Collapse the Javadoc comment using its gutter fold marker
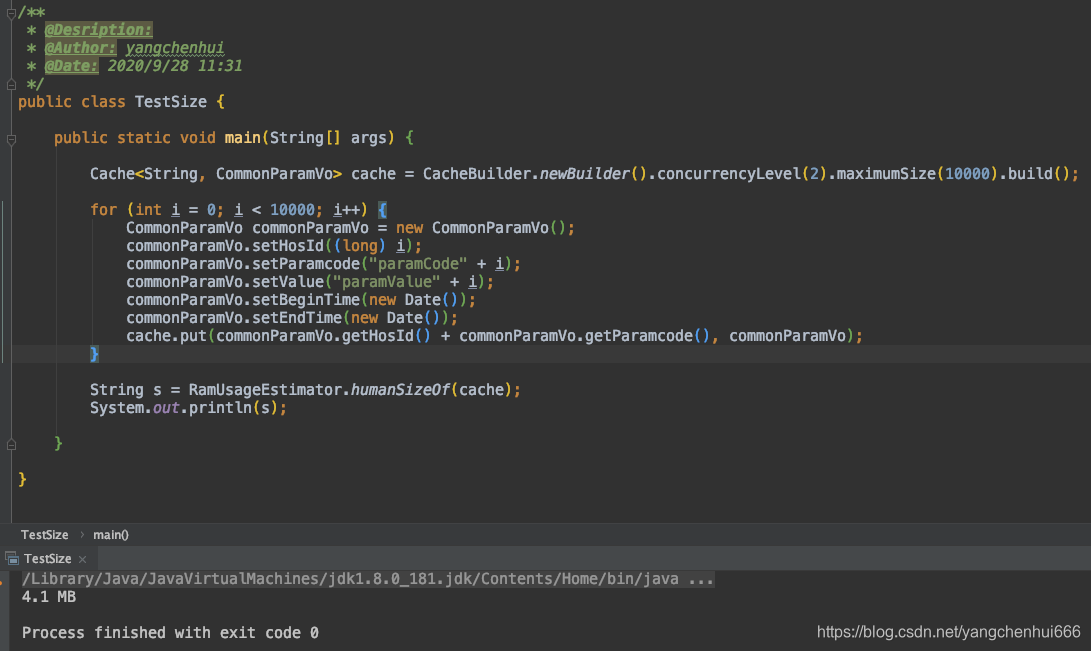 (9, 12)
